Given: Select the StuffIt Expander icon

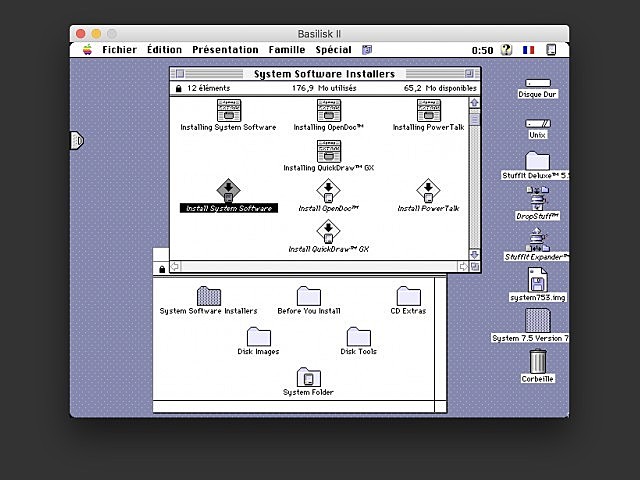Looking at the screenshot, I should click(538, 240).
